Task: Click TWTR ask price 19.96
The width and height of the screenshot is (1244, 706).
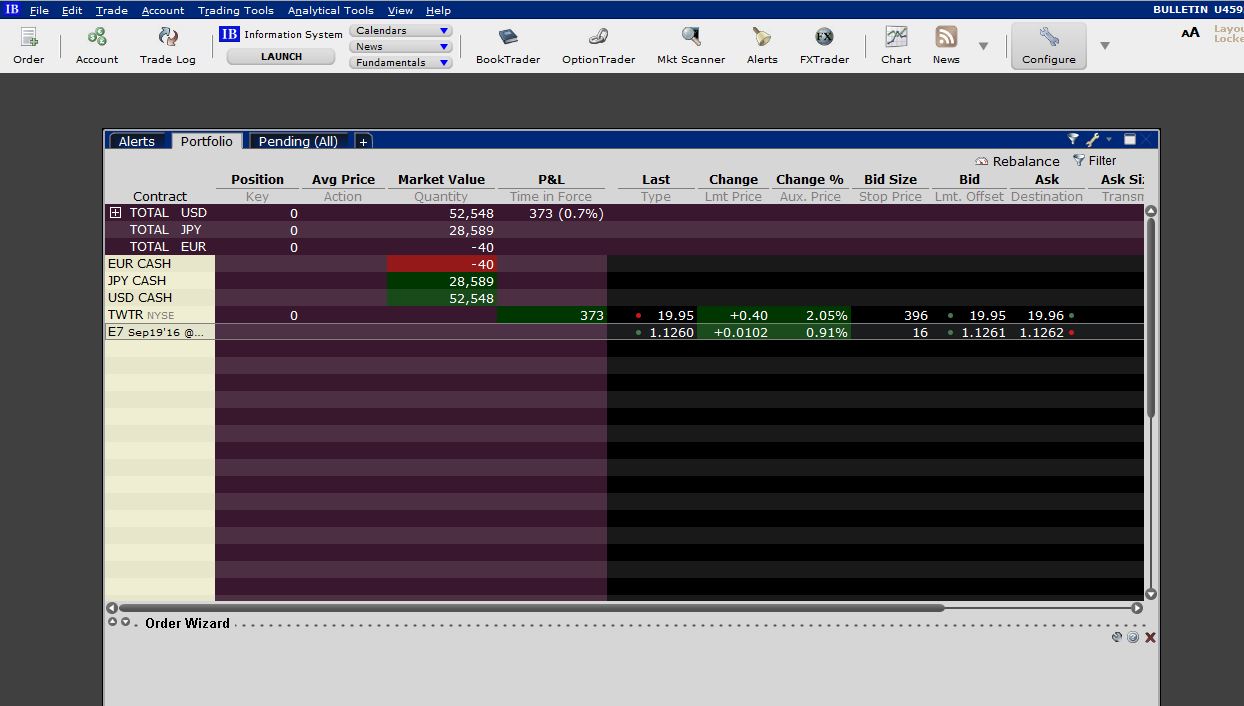Action: [x=1046, y=315]
